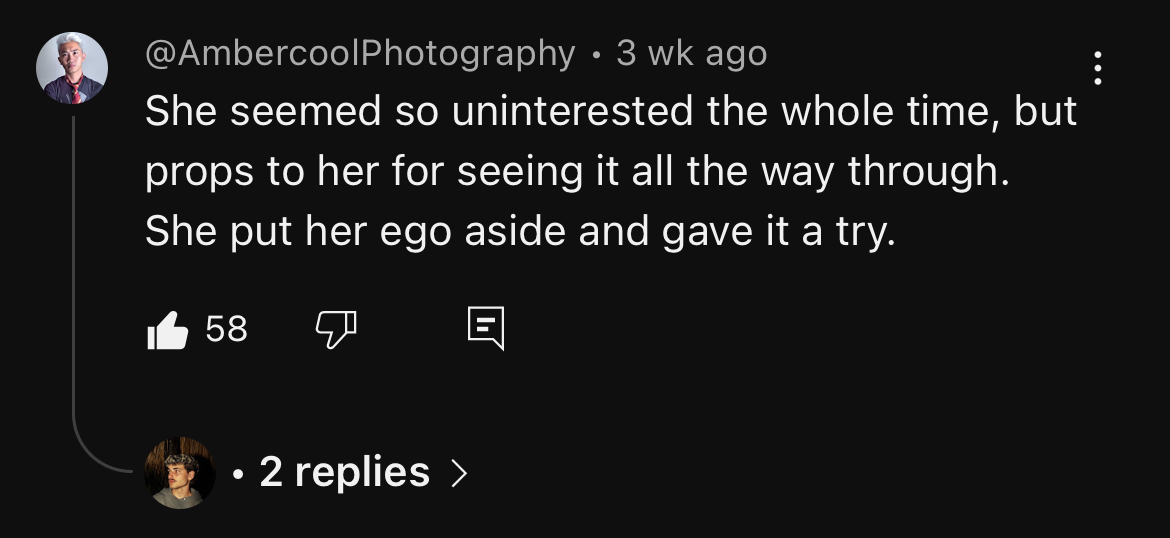Open the @AmbercoolPhotography channel link

tap(360, 53)
